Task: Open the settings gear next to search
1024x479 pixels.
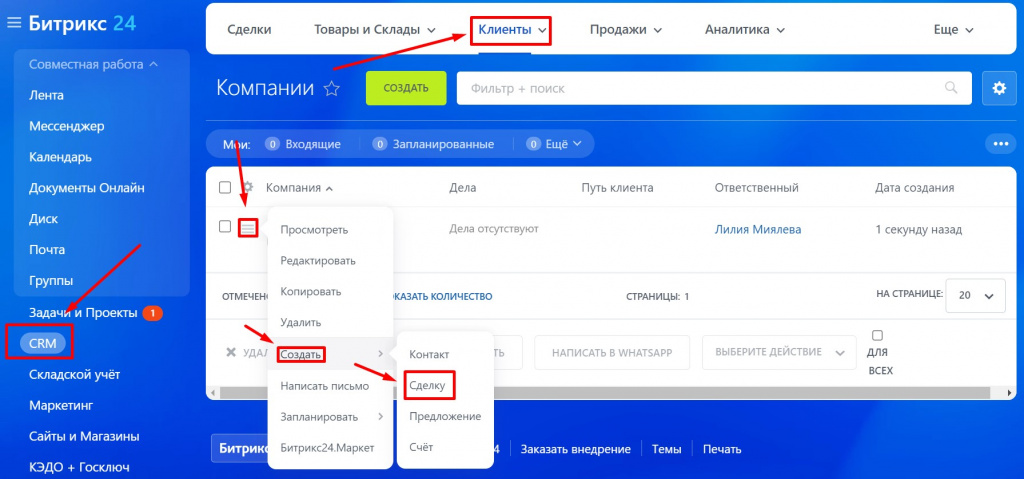Action: click(x=999, y=88)
